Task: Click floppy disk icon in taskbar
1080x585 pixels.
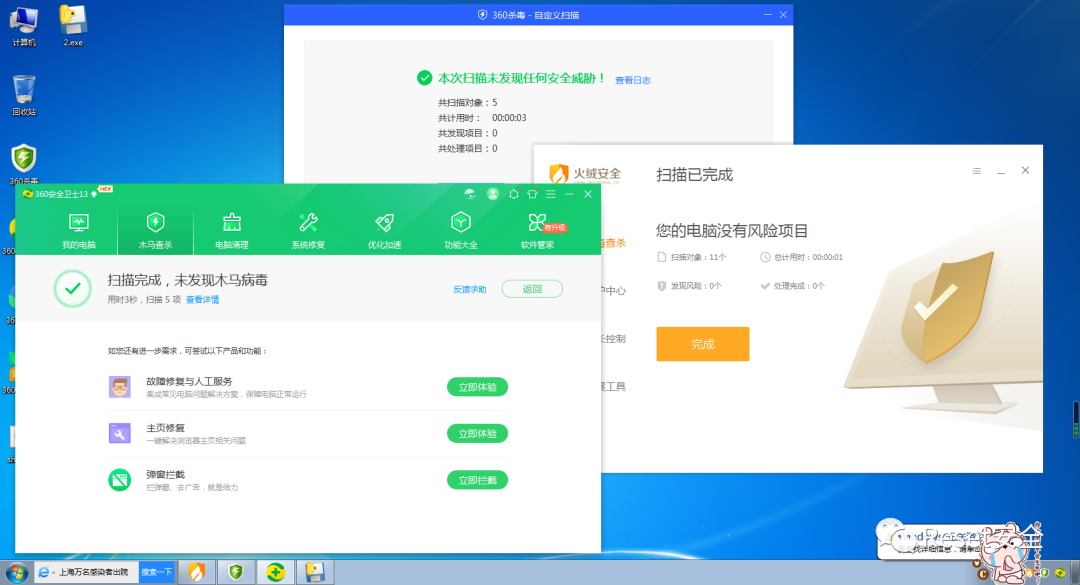Action: pos(315,573)
